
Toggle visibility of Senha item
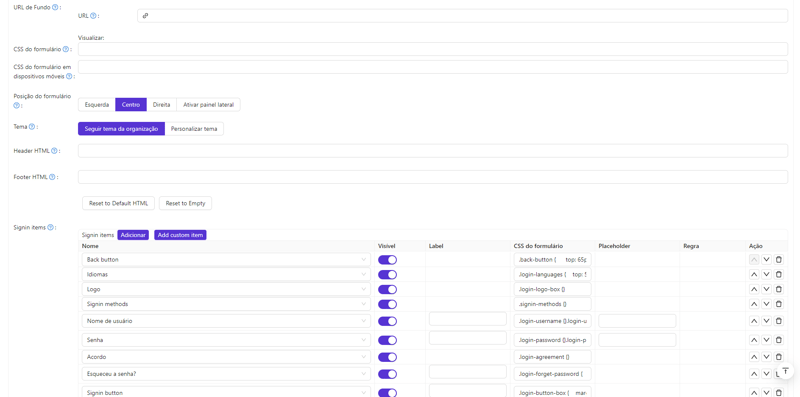tap(387, 340)
